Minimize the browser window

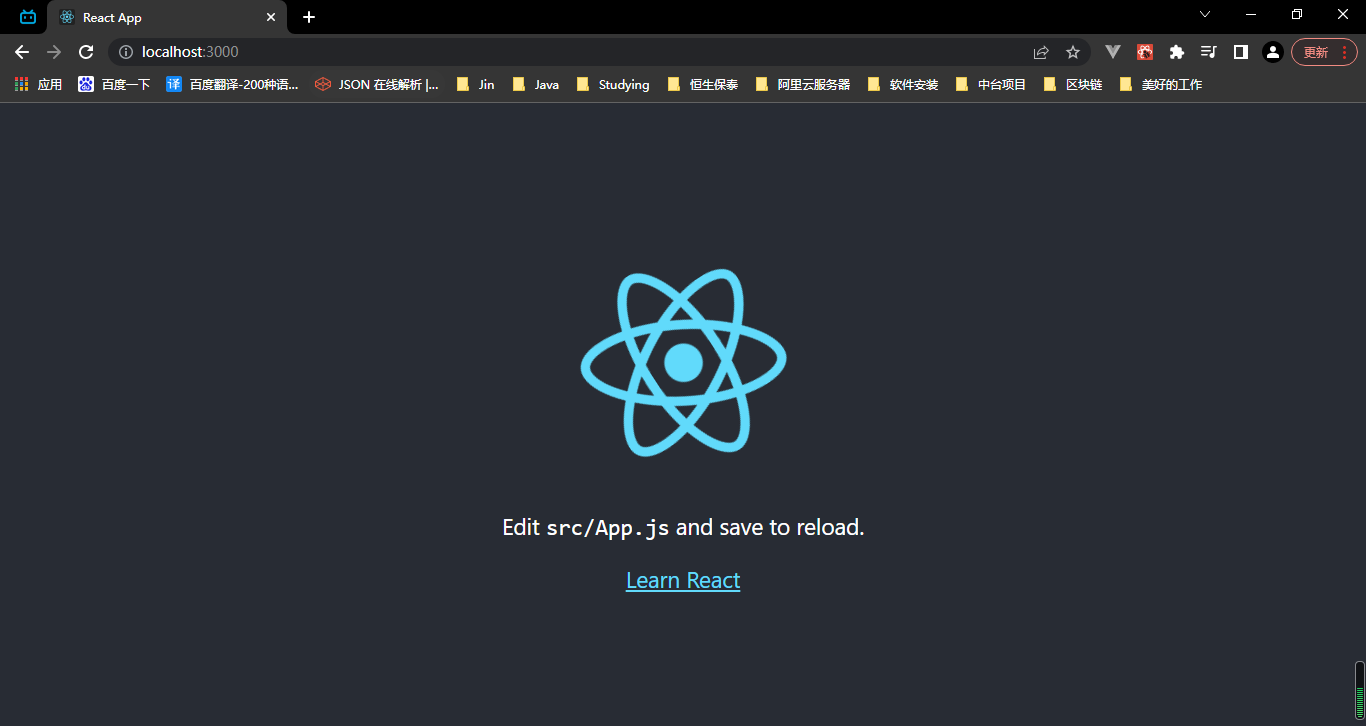click(x=1251, y=14)
